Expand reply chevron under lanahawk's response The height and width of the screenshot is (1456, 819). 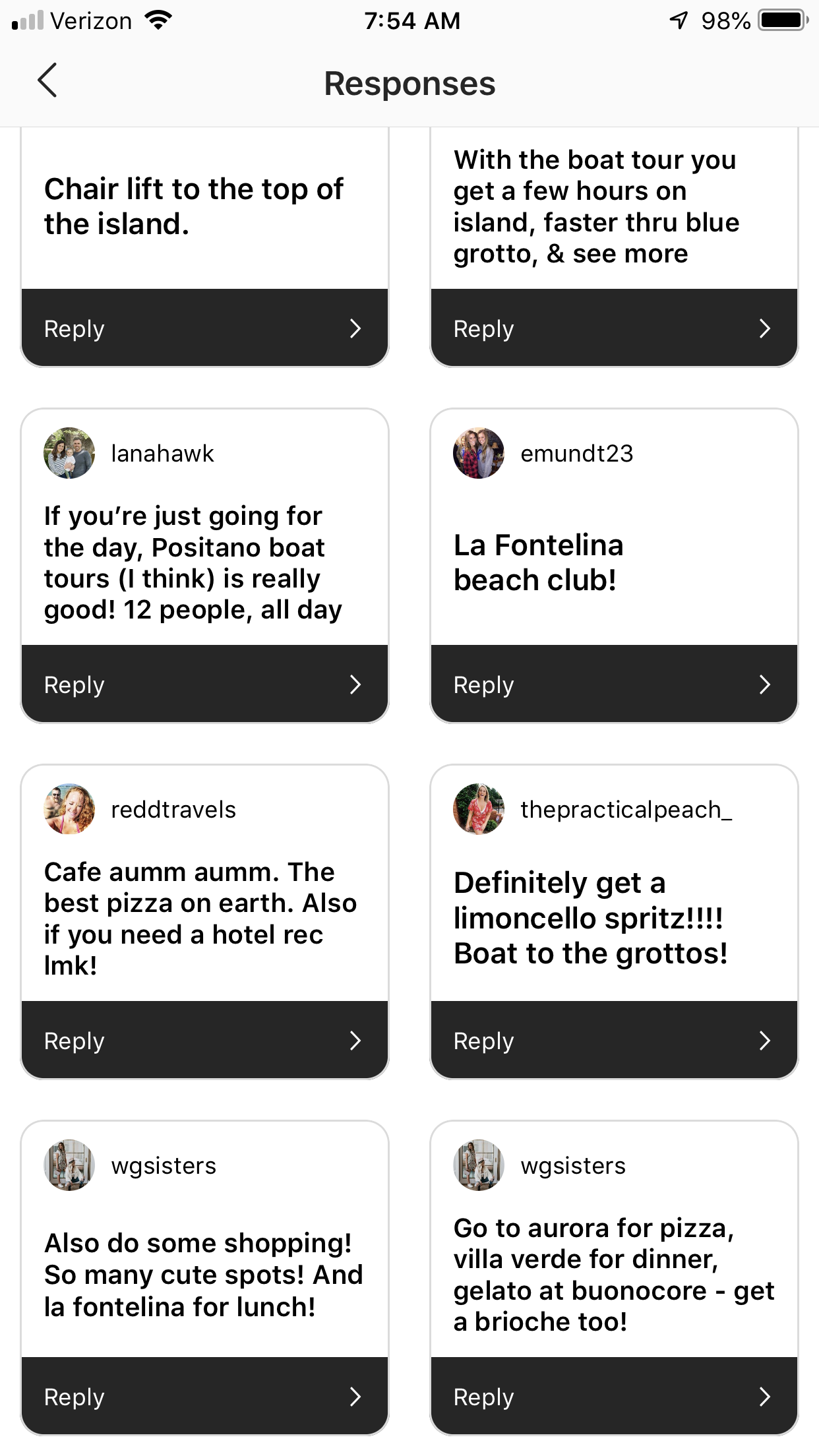coord(355,684)
